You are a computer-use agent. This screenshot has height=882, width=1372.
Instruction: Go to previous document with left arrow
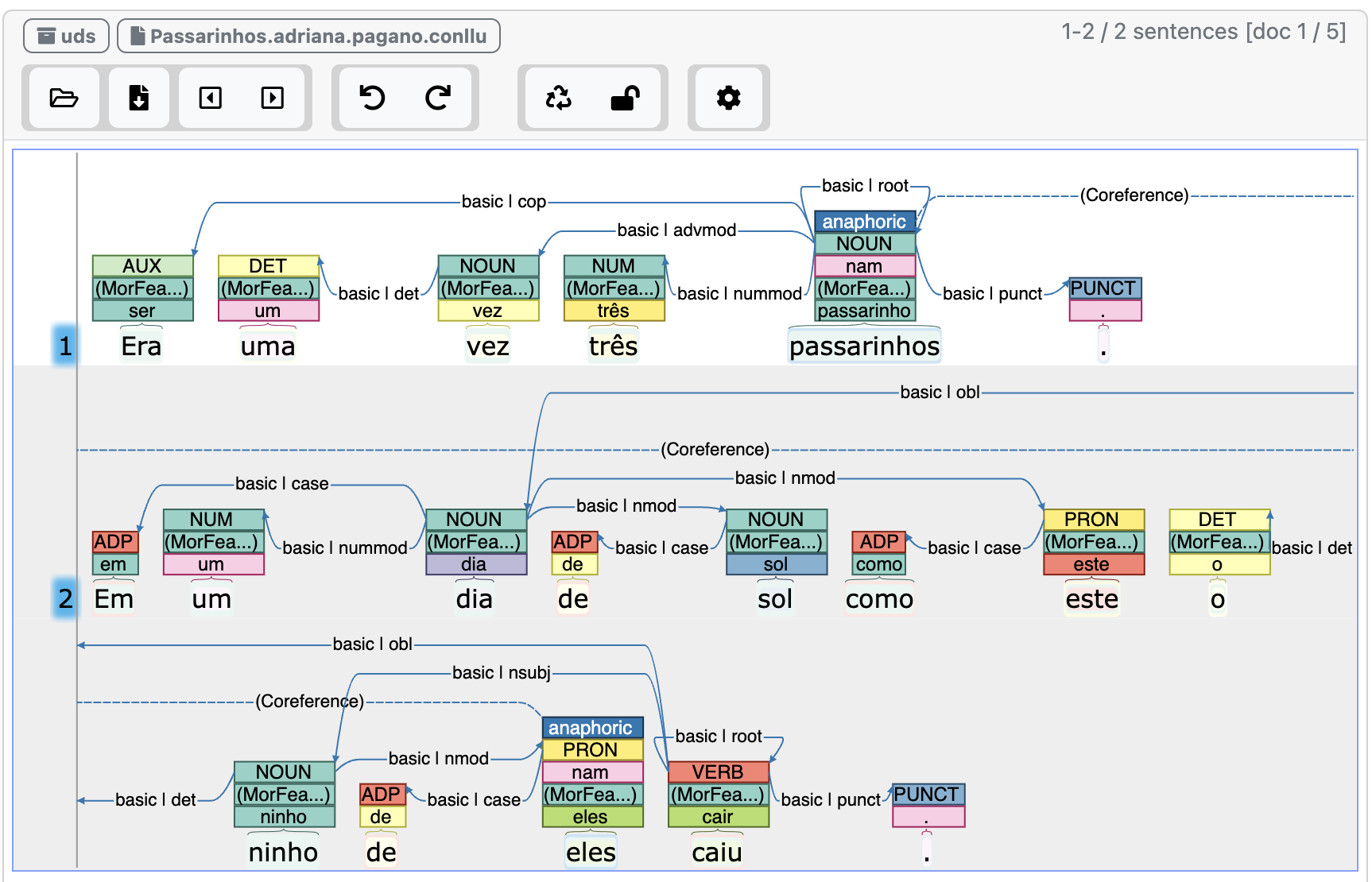(210, 98)
